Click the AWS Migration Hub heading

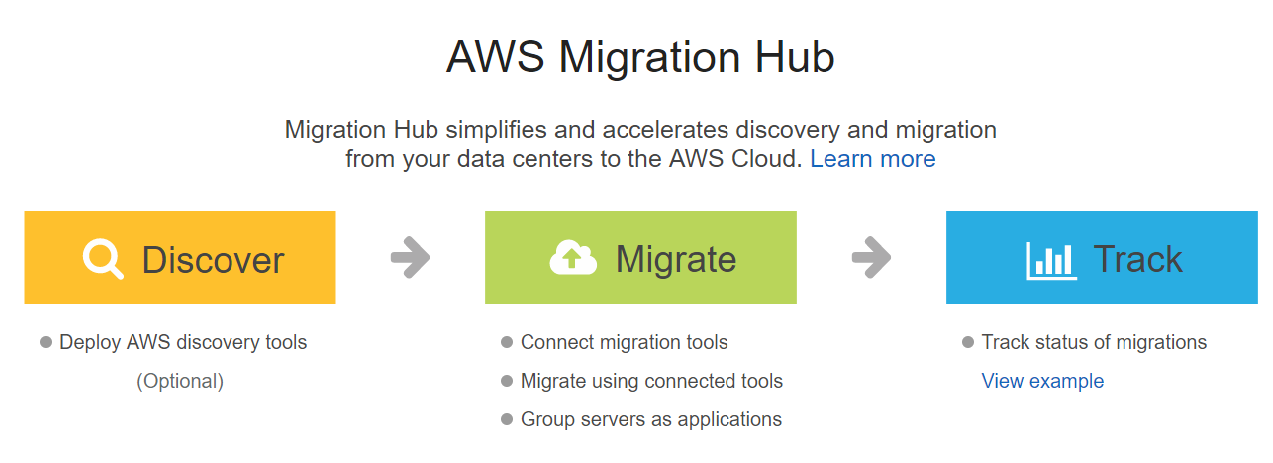click(x=640, y=57)
